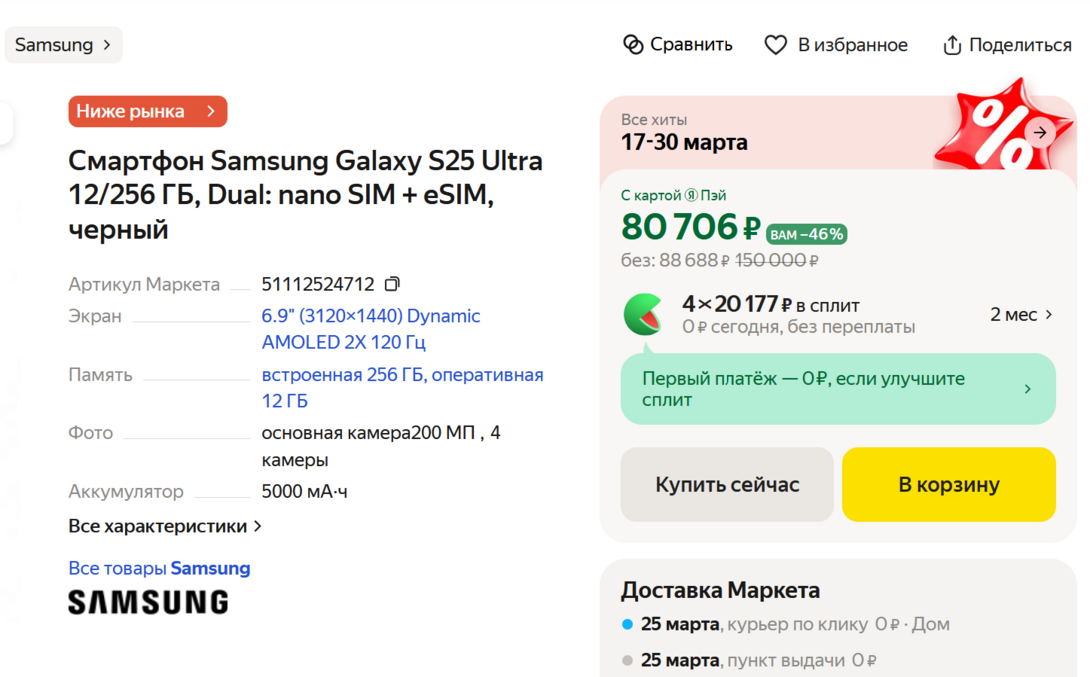The width and height of the screenshot is (1090, 677).
Task: Click the round arrow on promo banner
Action: pyautogui.click(x=1040, y=132)
